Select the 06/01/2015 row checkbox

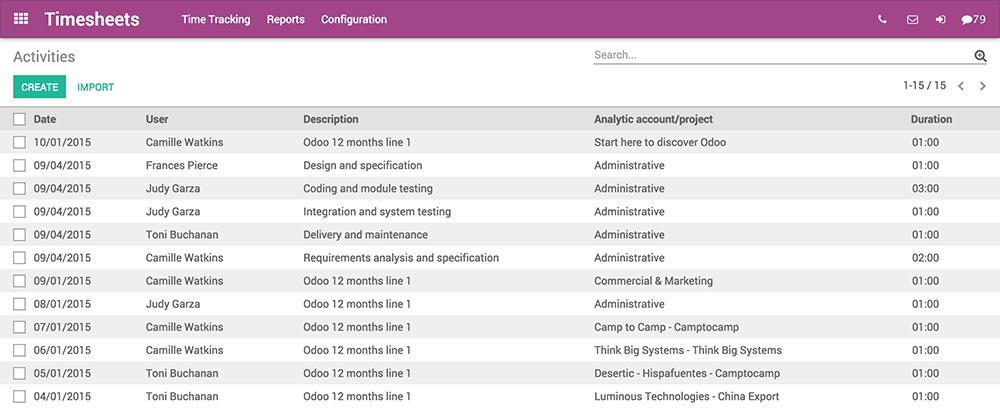pos(20,350)
